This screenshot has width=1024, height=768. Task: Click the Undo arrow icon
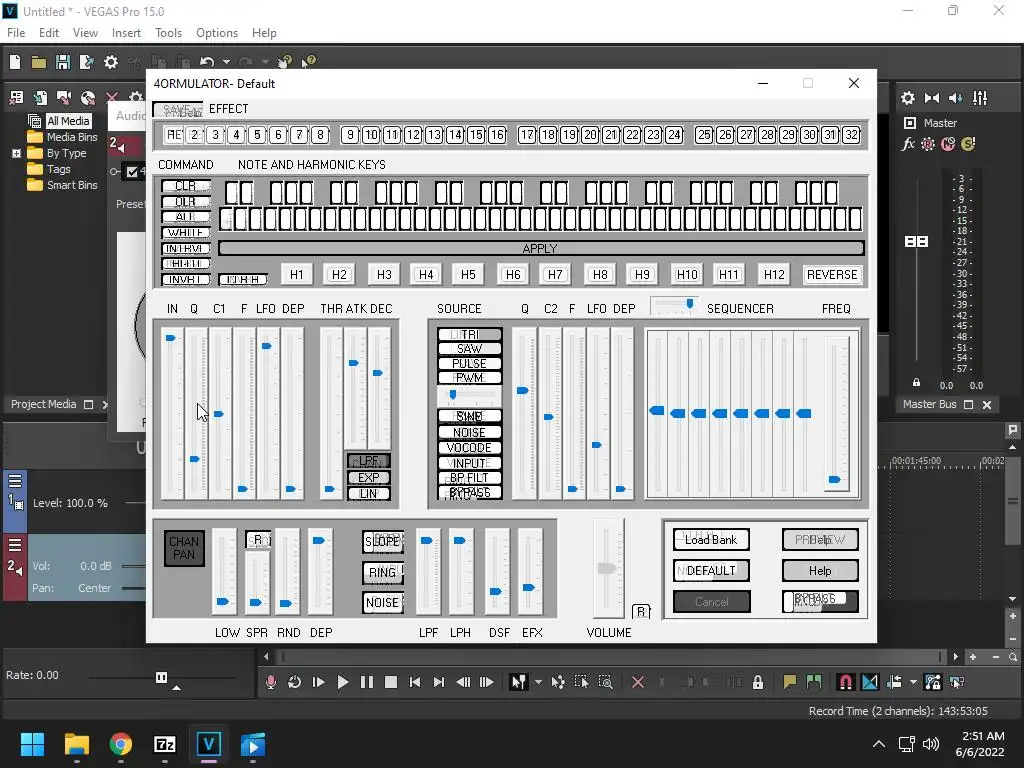(x=207, y=62)
